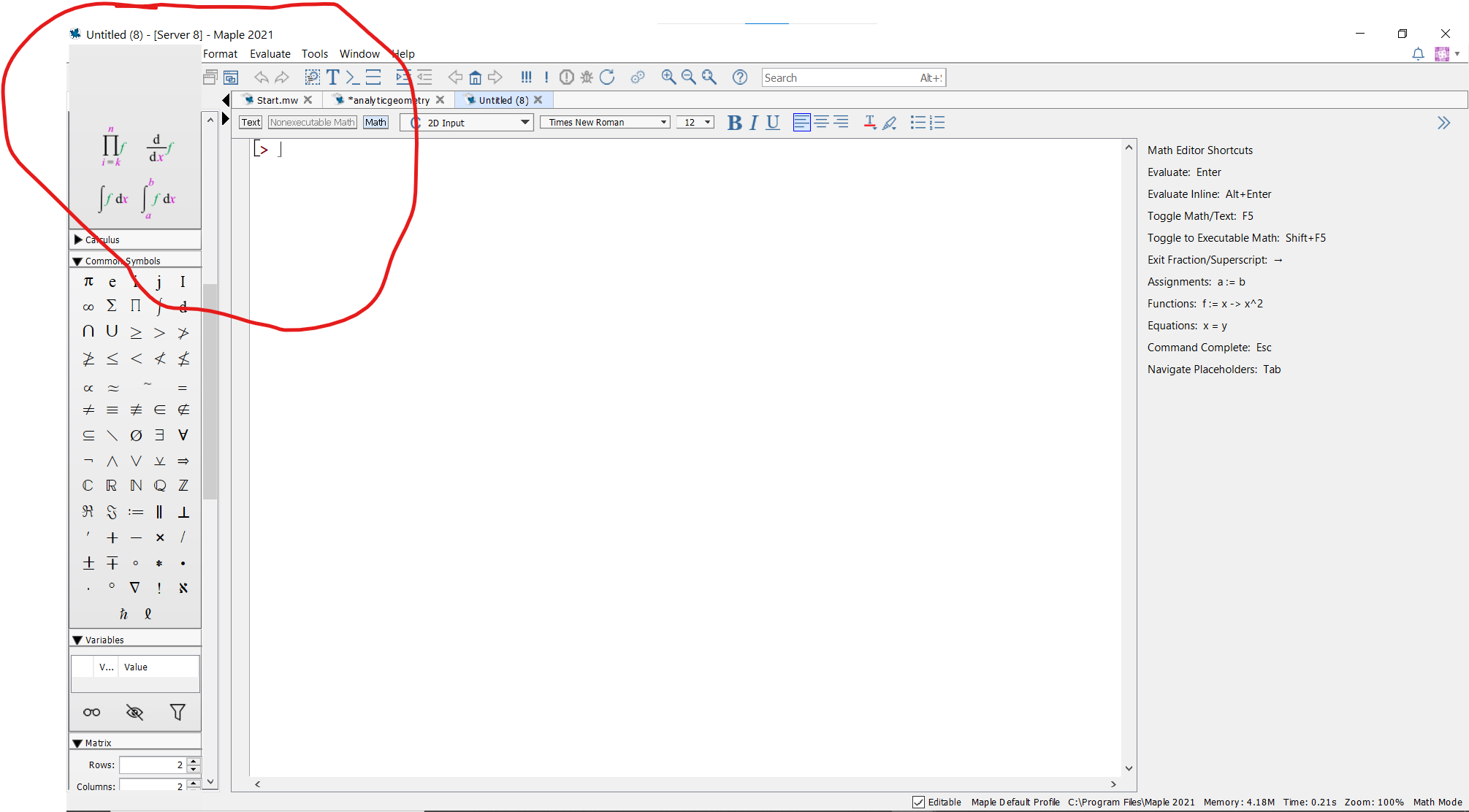Click the worksheet scrollbar down arrow

(1129, 768)
